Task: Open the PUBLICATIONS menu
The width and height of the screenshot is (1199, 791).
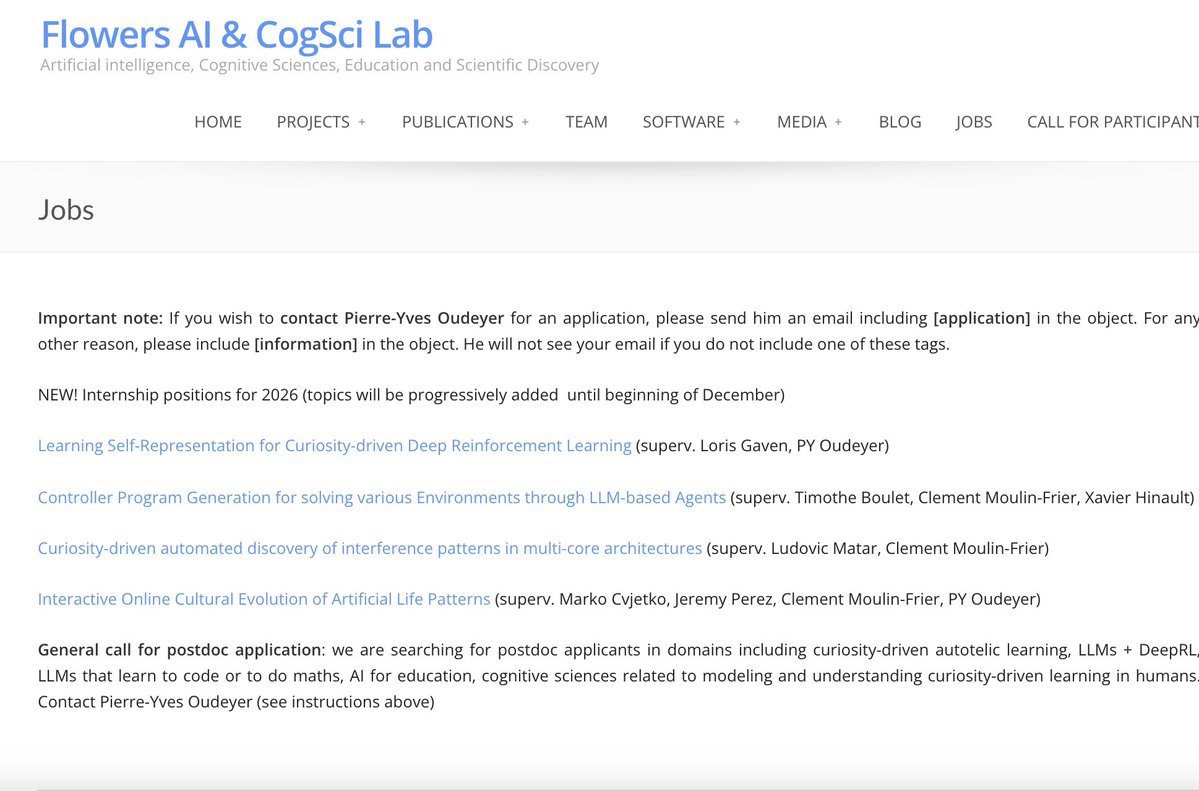Action: coord(457,122)
